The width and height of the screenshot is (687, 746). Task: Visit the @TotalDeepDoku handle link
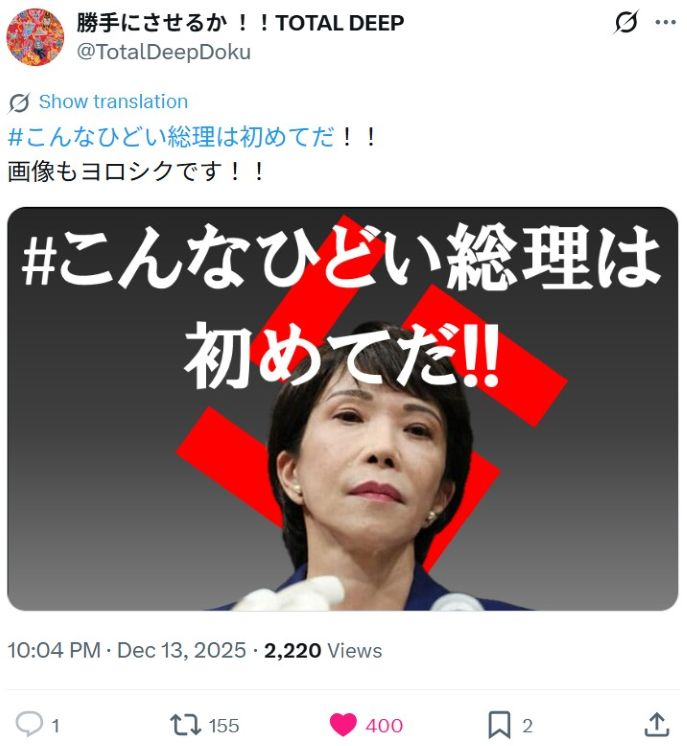click(x=164, y=52)
